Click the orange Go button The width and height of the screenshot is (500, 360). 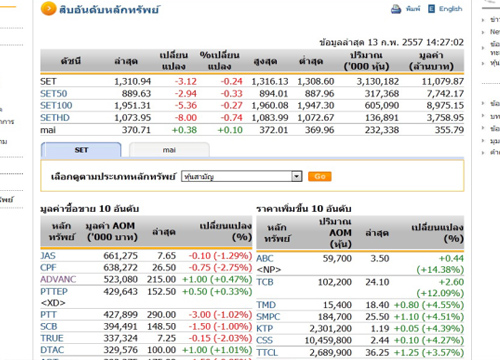(320, 176)
